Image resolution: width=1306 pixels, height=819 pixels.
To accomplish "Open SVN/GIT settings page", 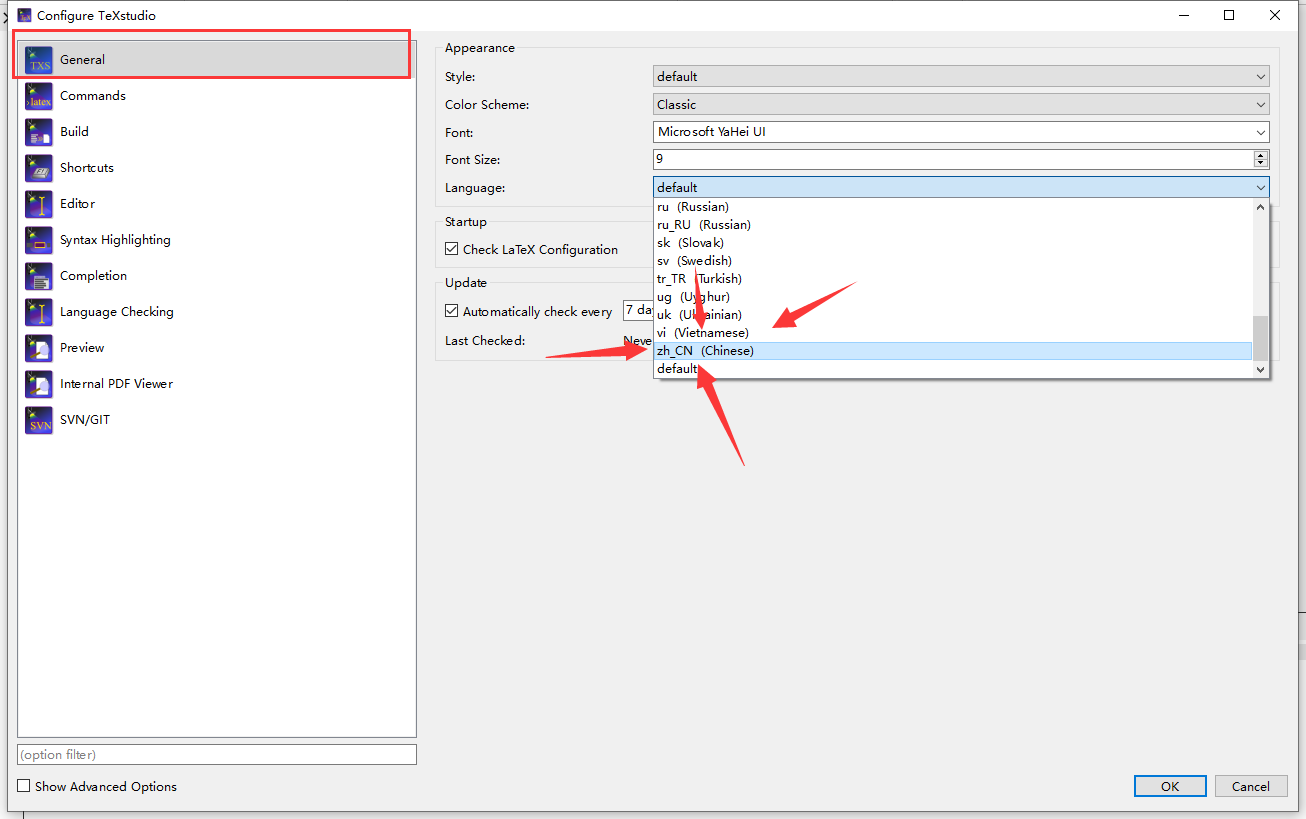I will 216,420.
